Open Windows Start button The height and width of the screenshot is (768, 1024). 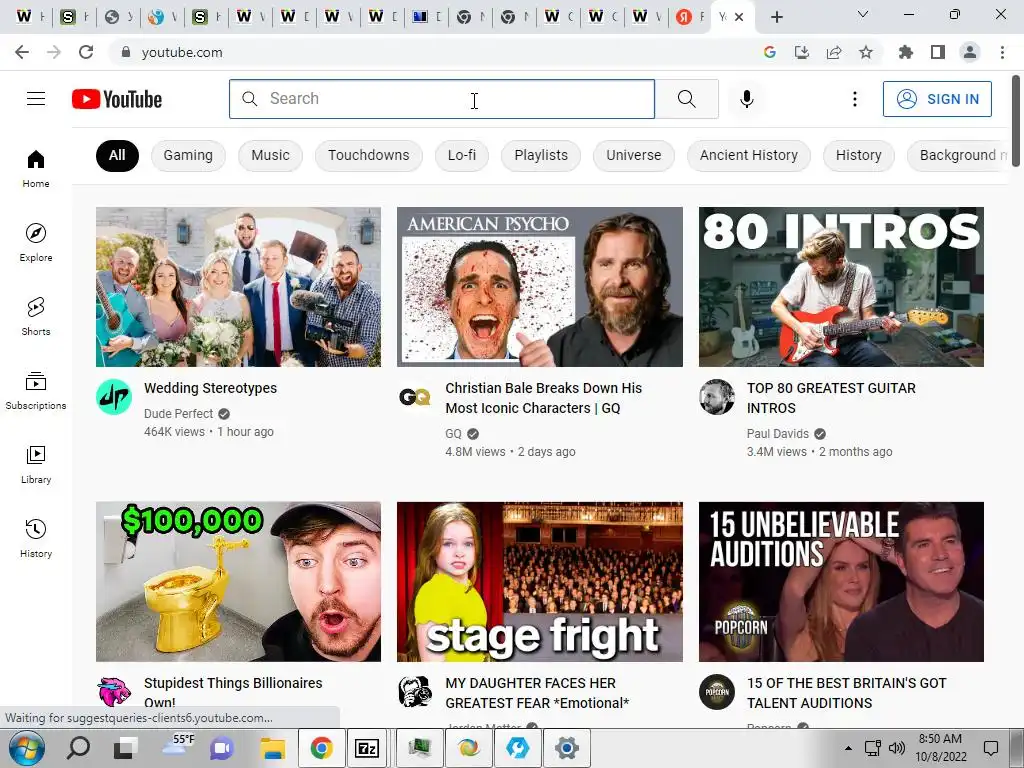tap(25, 748)
